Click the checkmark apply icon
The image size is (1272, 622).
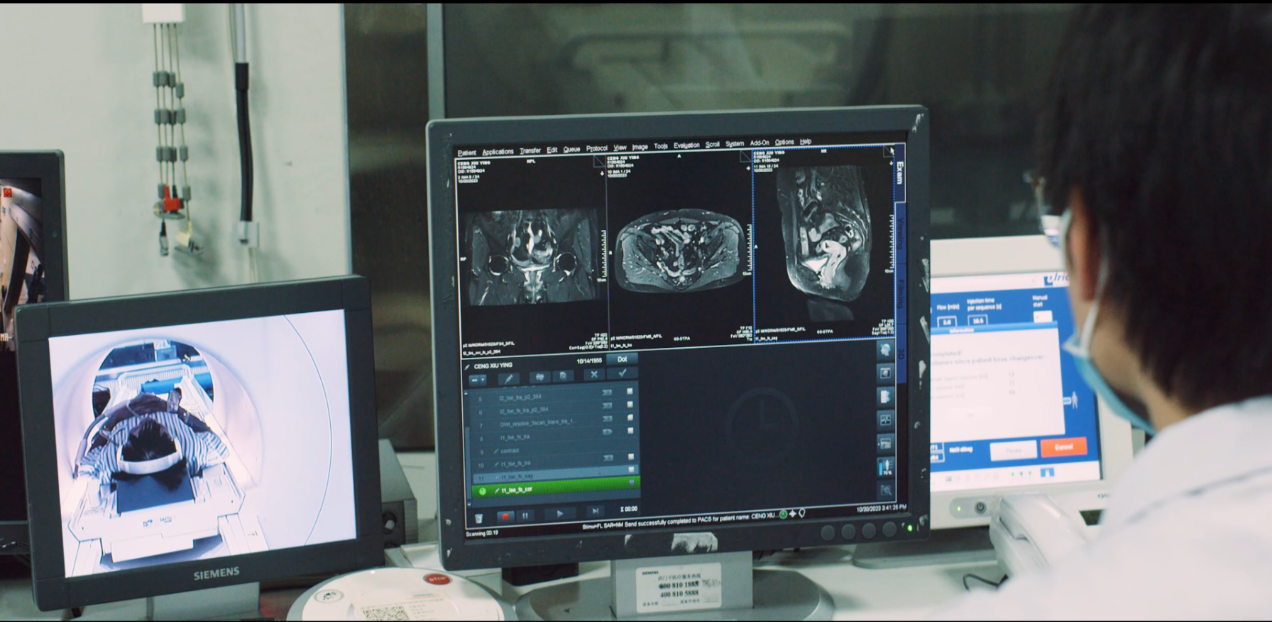(x=622, y=374)
